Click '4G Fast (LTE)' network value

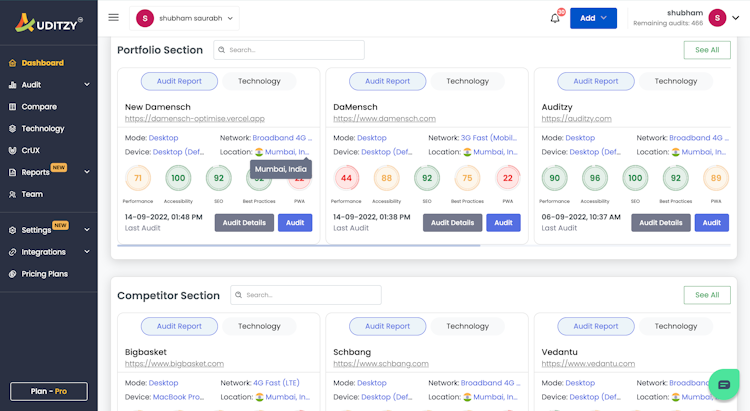pos(276,383)
